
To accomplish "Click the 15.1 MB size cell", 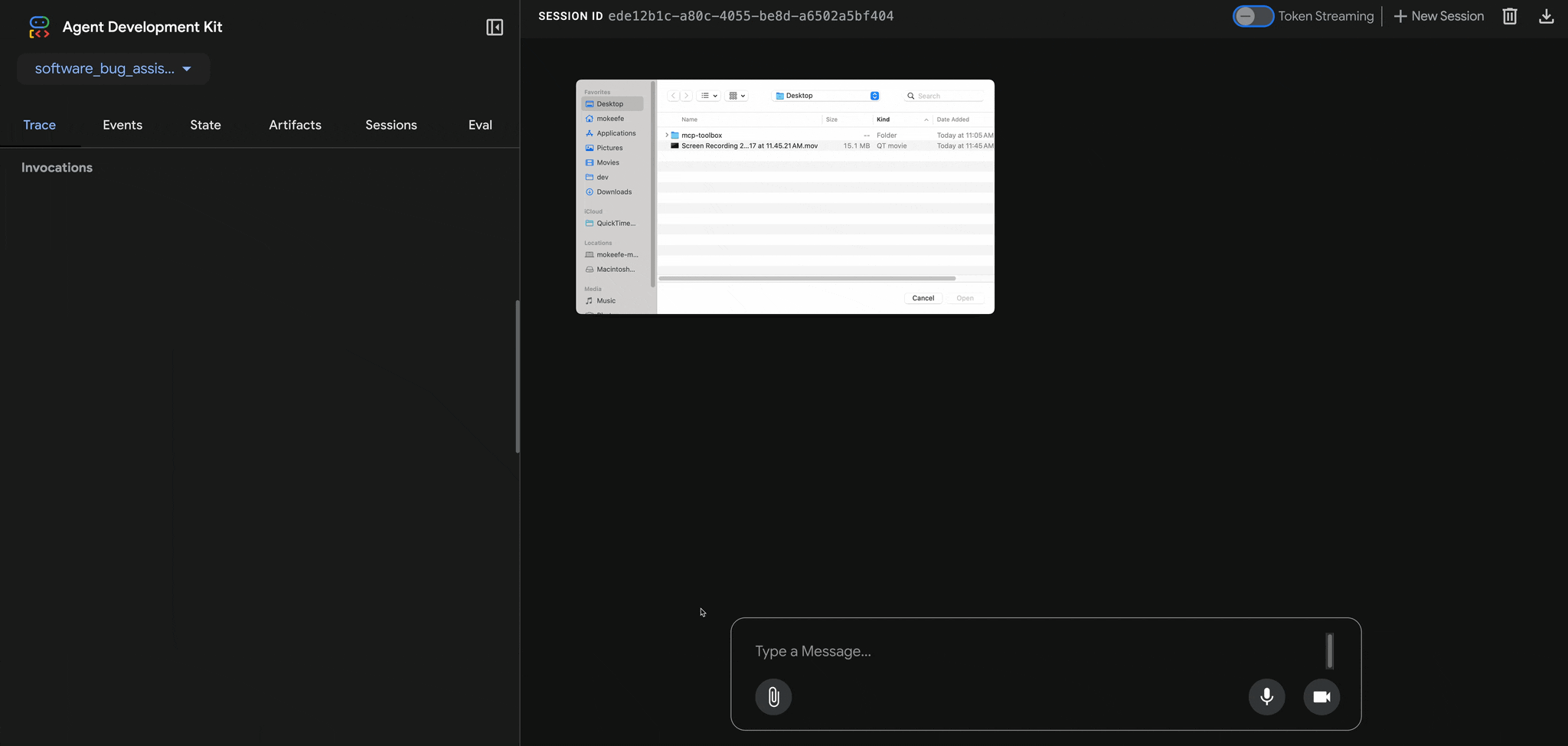I will (x=856, y=146).
